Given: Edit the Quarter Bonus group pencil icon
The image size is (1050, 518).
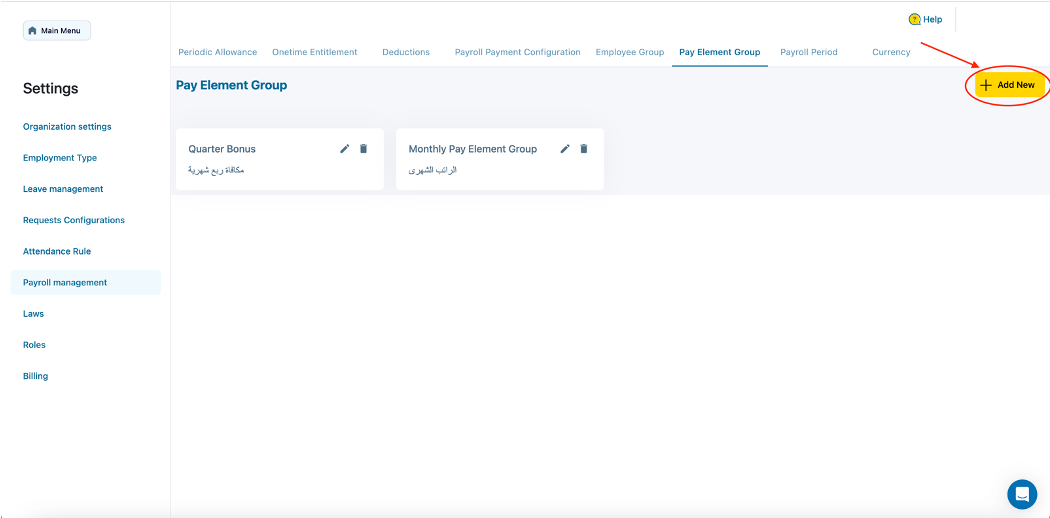Looking at the screenshot, I should 345,149.
